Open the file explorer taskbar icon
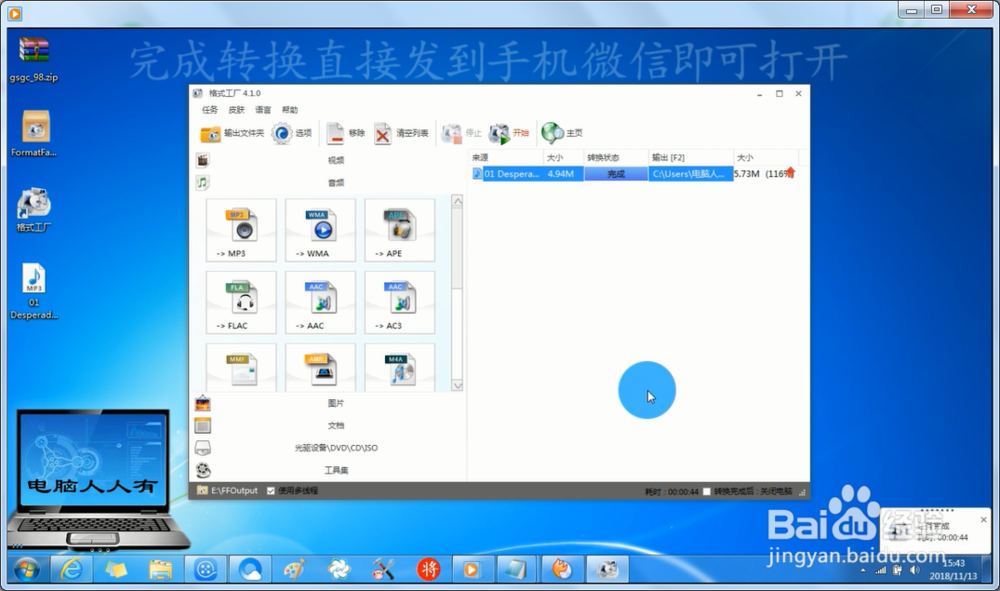This screenshot has height=591, width=1000. pos(161,569)
